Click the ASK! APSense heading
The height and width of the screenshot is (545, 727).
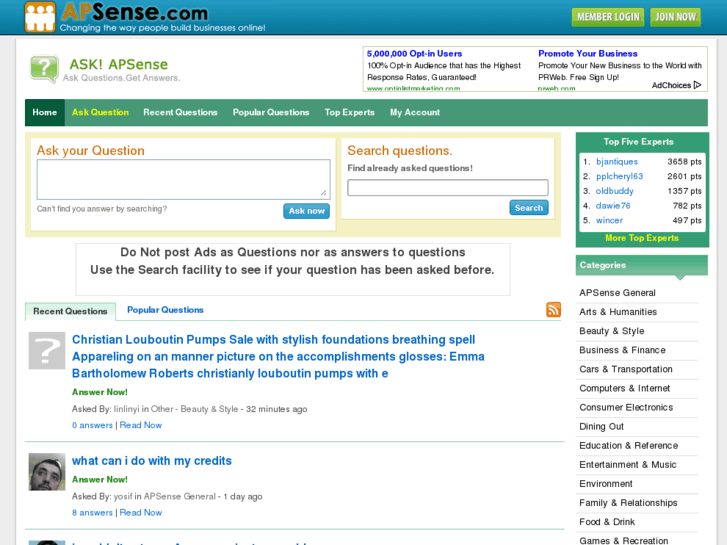click(x=119, y=64)
